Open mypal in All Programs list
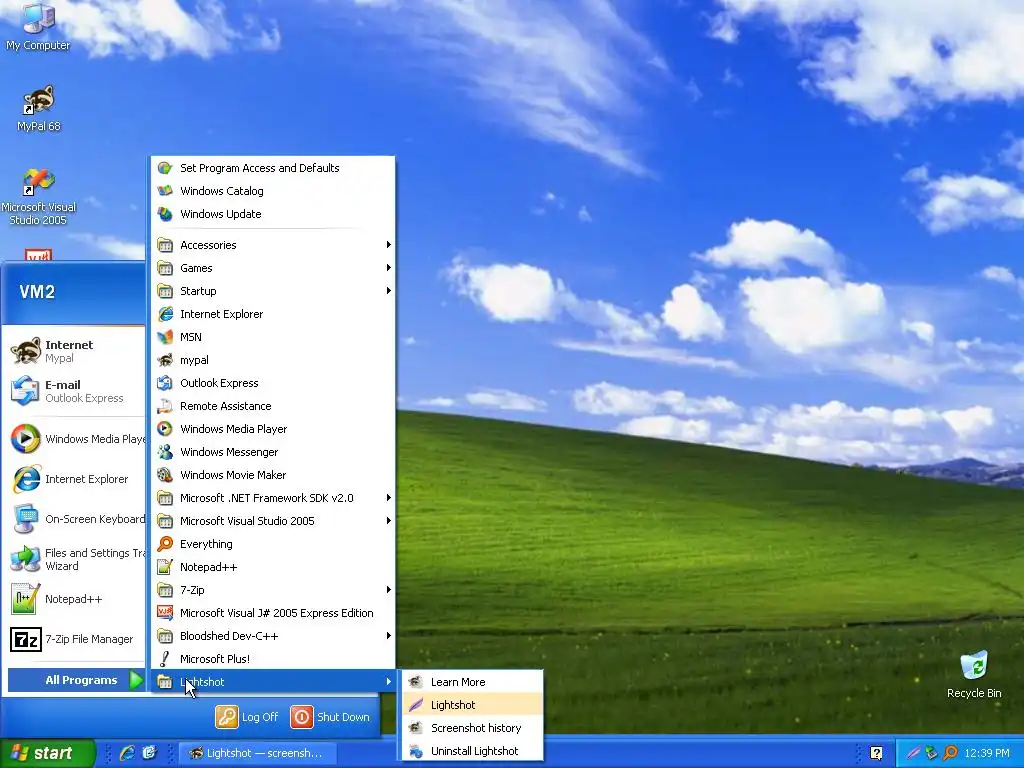Image resolution: width=1024 pixels, height=768 pixels. point(273,360)
